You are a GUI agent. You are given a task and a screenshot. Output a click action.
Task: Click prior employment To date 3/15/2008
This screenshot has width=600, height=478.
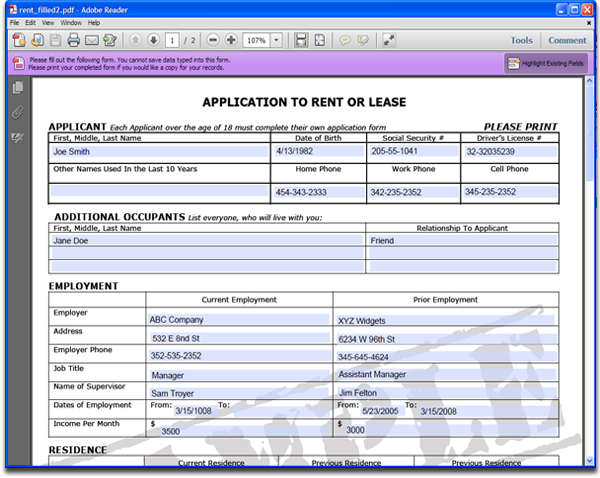click(x=486, y=411)
